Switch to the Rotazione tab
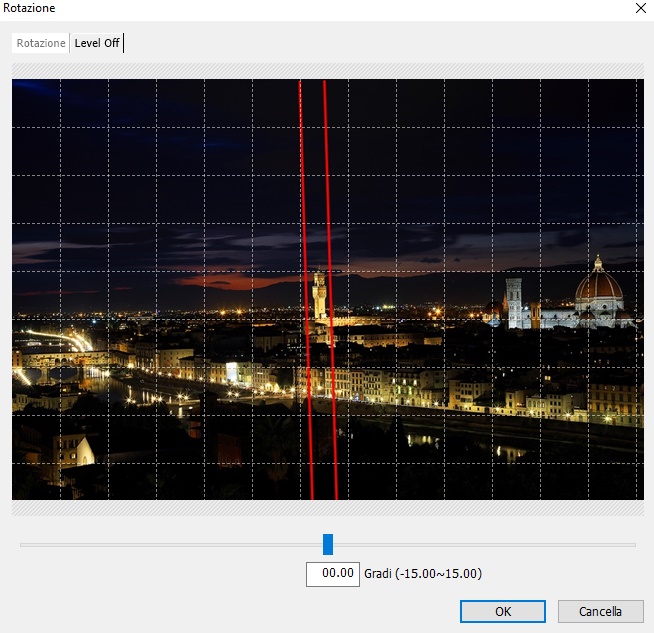654x633 pixels. coord(41,43)
